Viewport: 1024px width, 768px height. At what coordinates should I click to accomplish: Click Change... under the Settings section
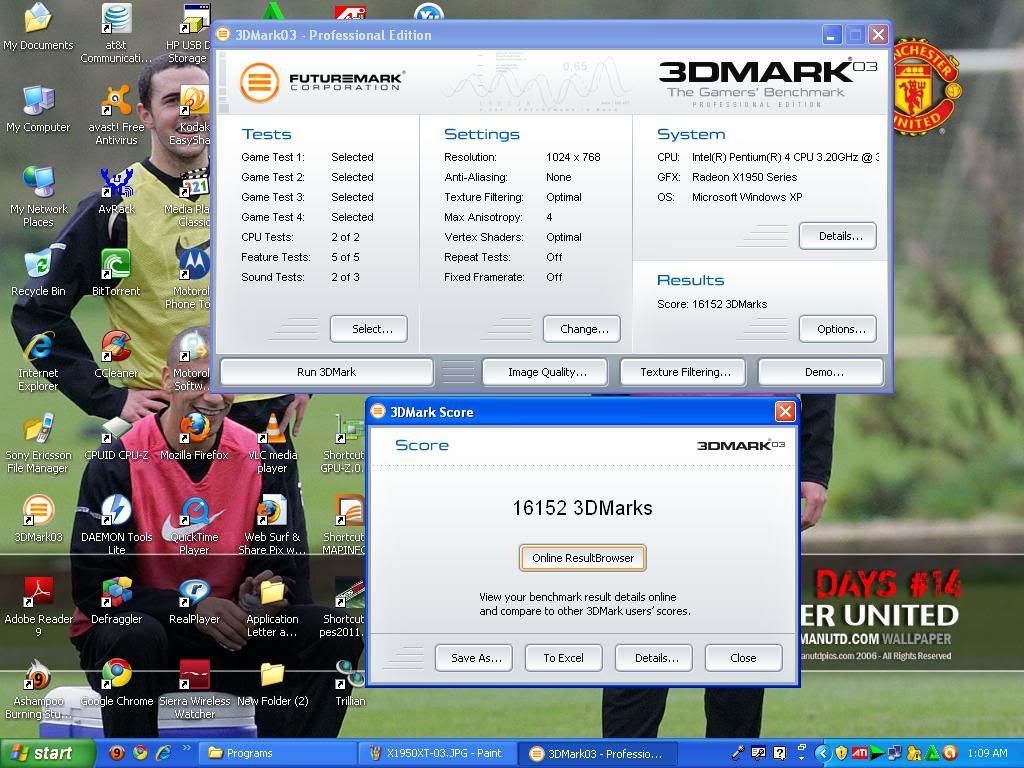pyautogui.click(x=582, y=329)
